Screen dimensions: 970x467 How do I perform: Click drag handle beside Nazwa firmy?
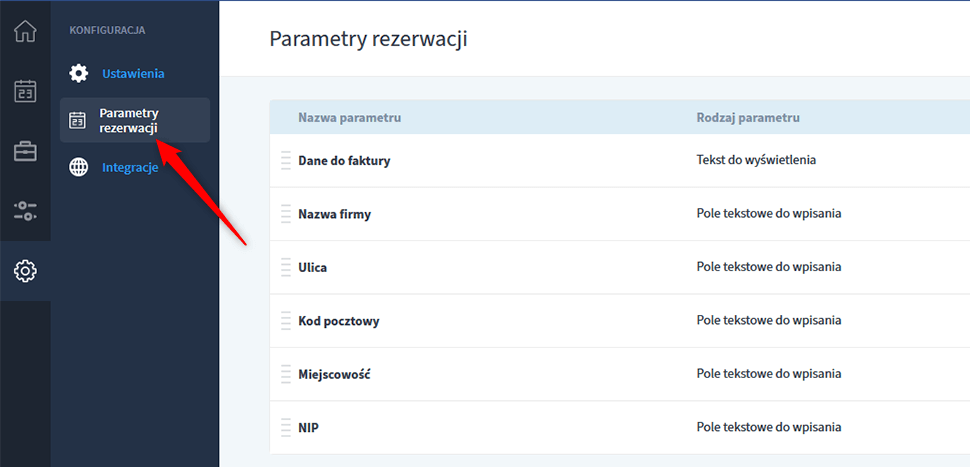click(285, 214)
